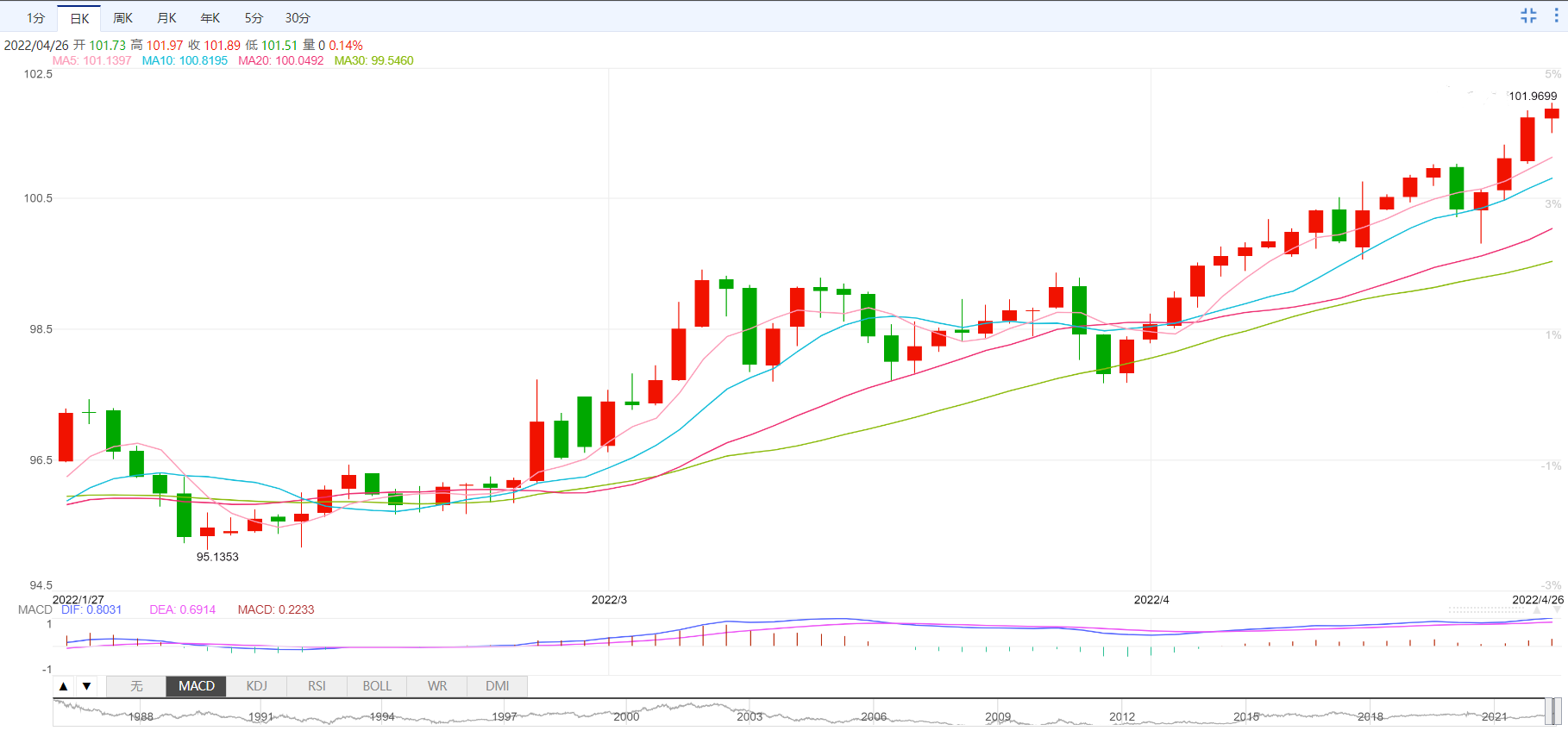This screenshot has width=1568, height=737.
Task: Click the black up arrow beside indicator tabs
Action: point(64,686)
